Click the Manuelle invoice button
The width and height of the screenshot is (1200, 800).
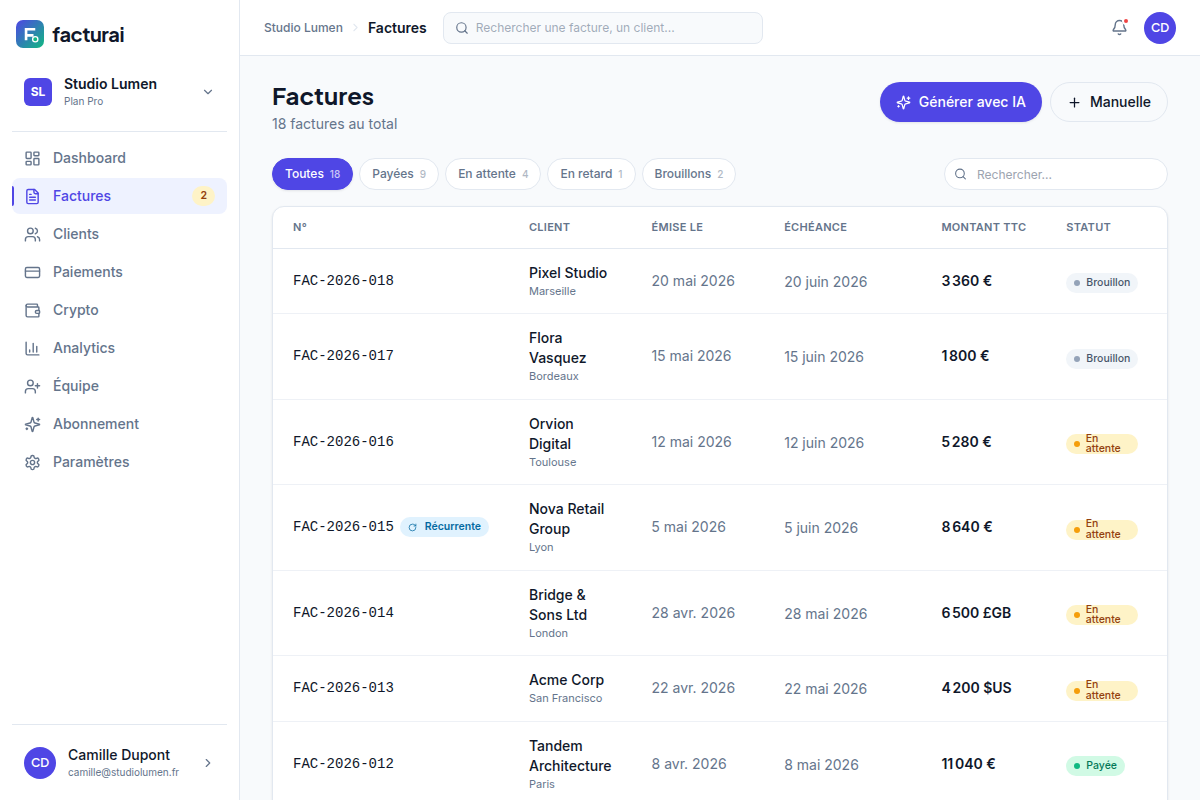coord(1109,102)
